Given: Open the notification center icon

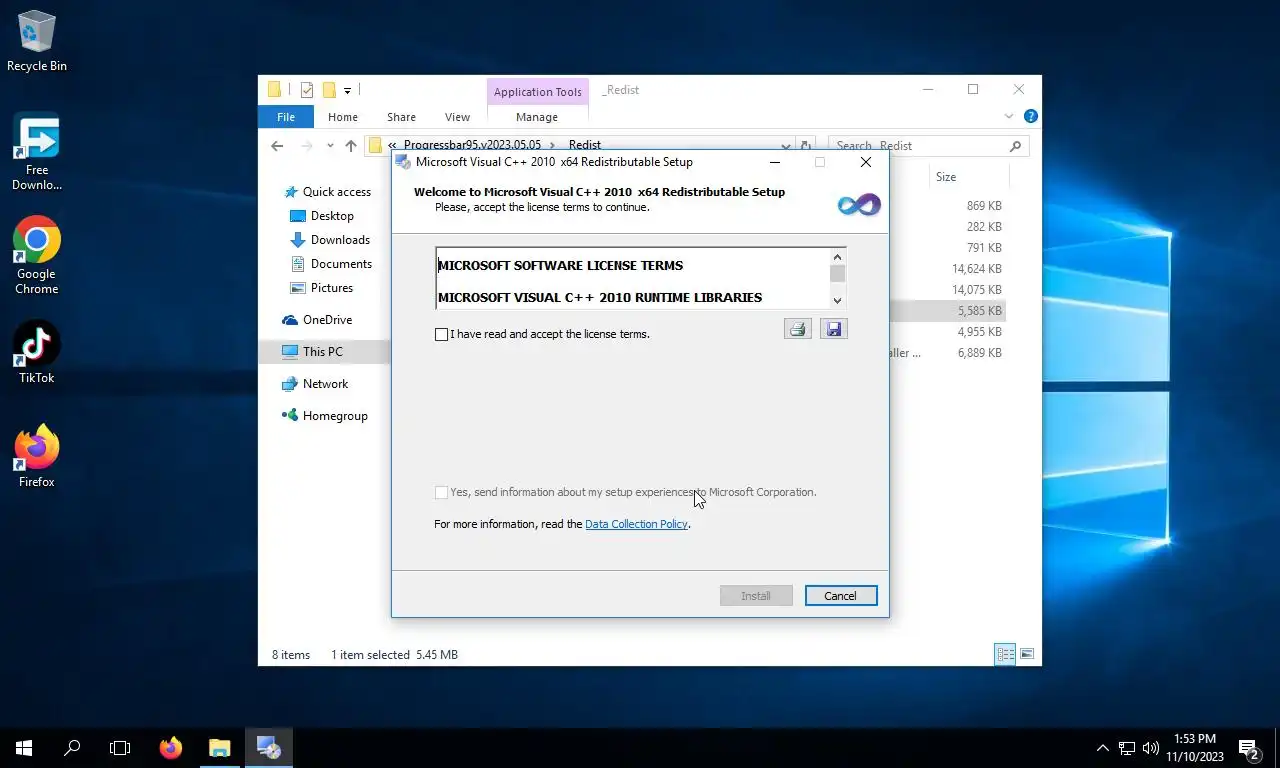Looking at the screenshot, I should [x=1250, y=748].
